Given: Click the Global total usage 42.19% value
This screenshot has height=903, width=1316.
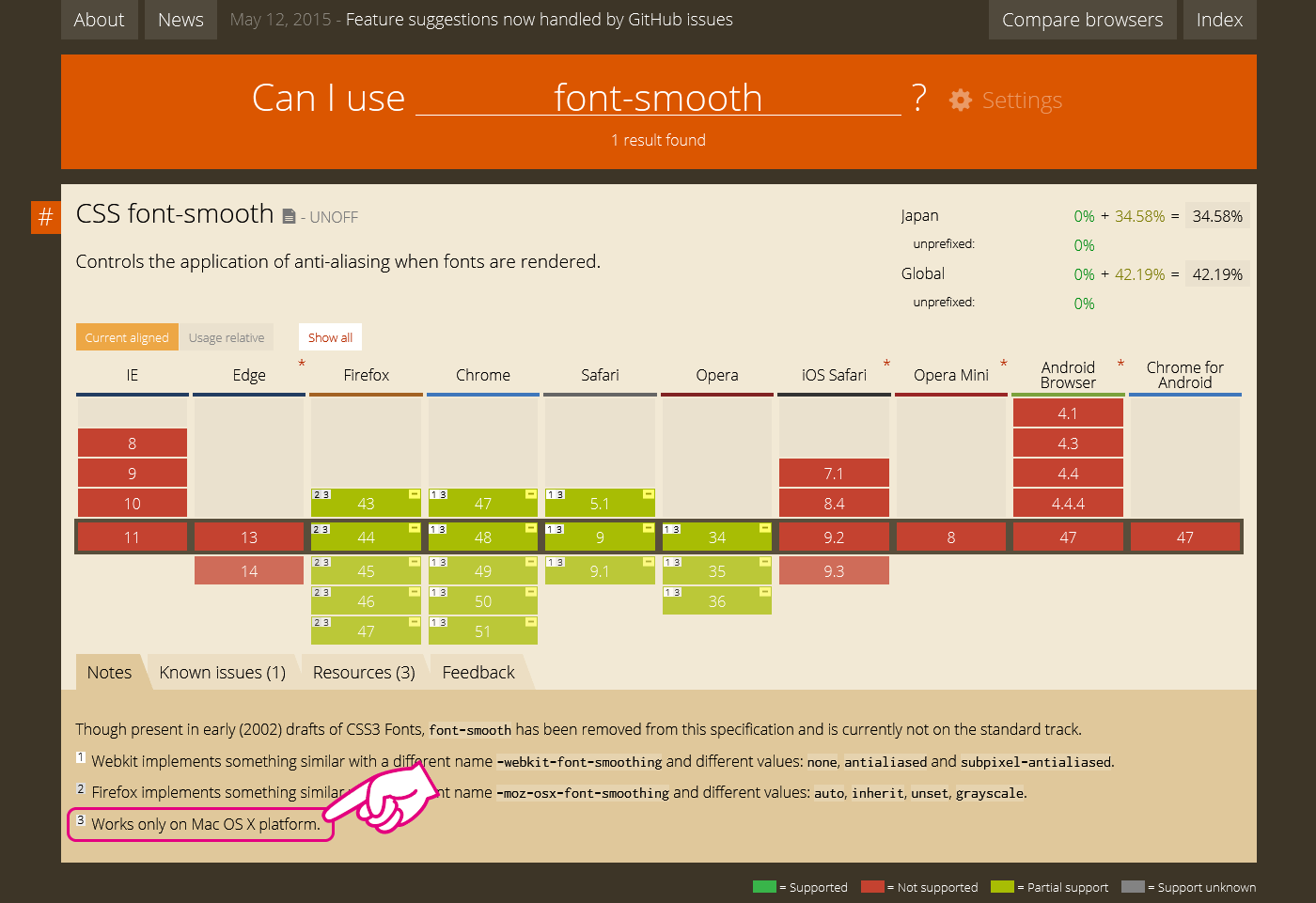Looking at the screenshot, I should pos(1217,274).
